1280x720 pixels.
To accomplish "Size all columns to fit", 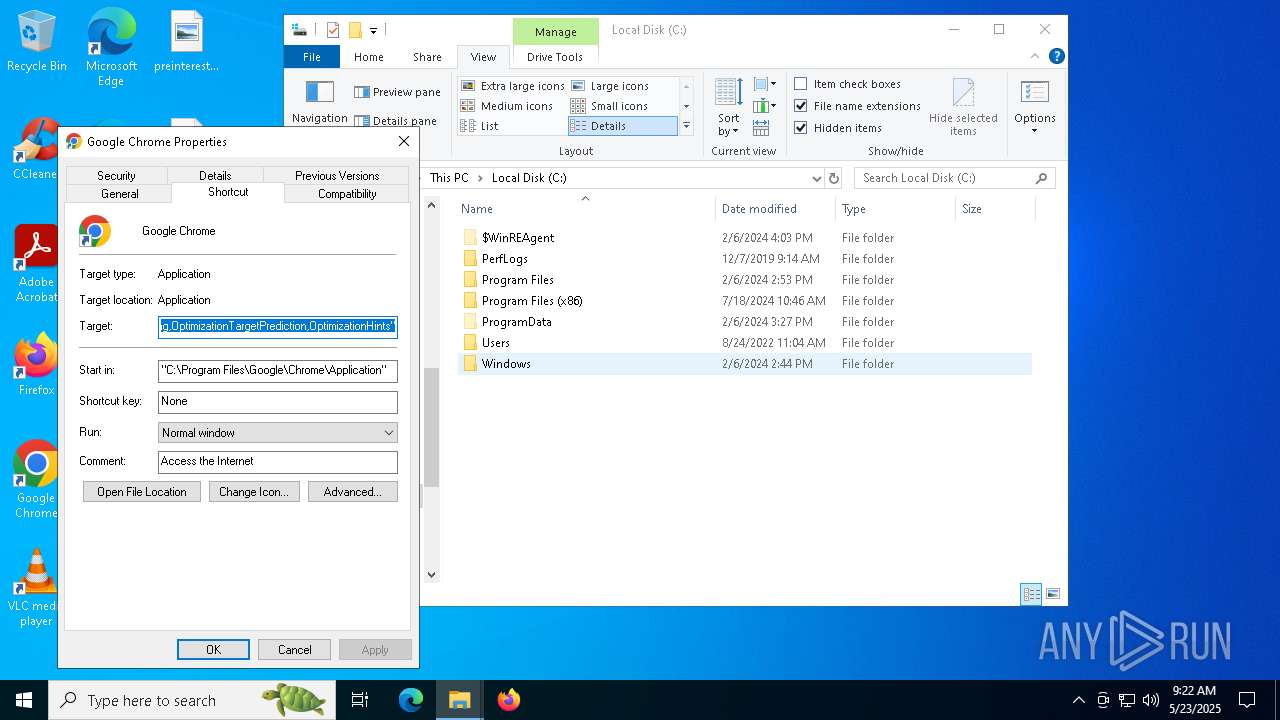I will [761, 128].
